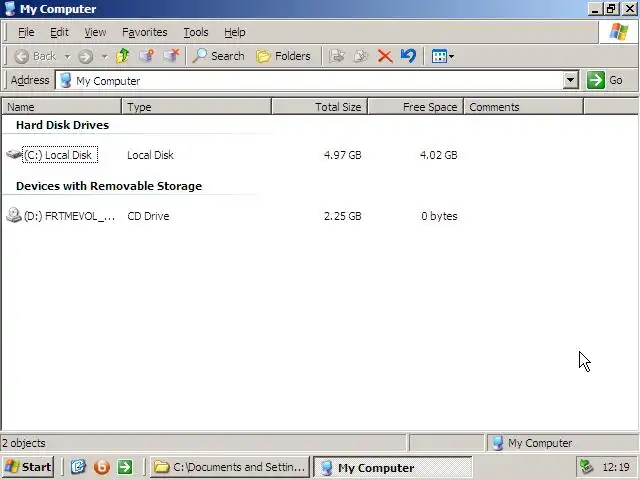Select the (C:) Local Disk entry

coord(60,155)
